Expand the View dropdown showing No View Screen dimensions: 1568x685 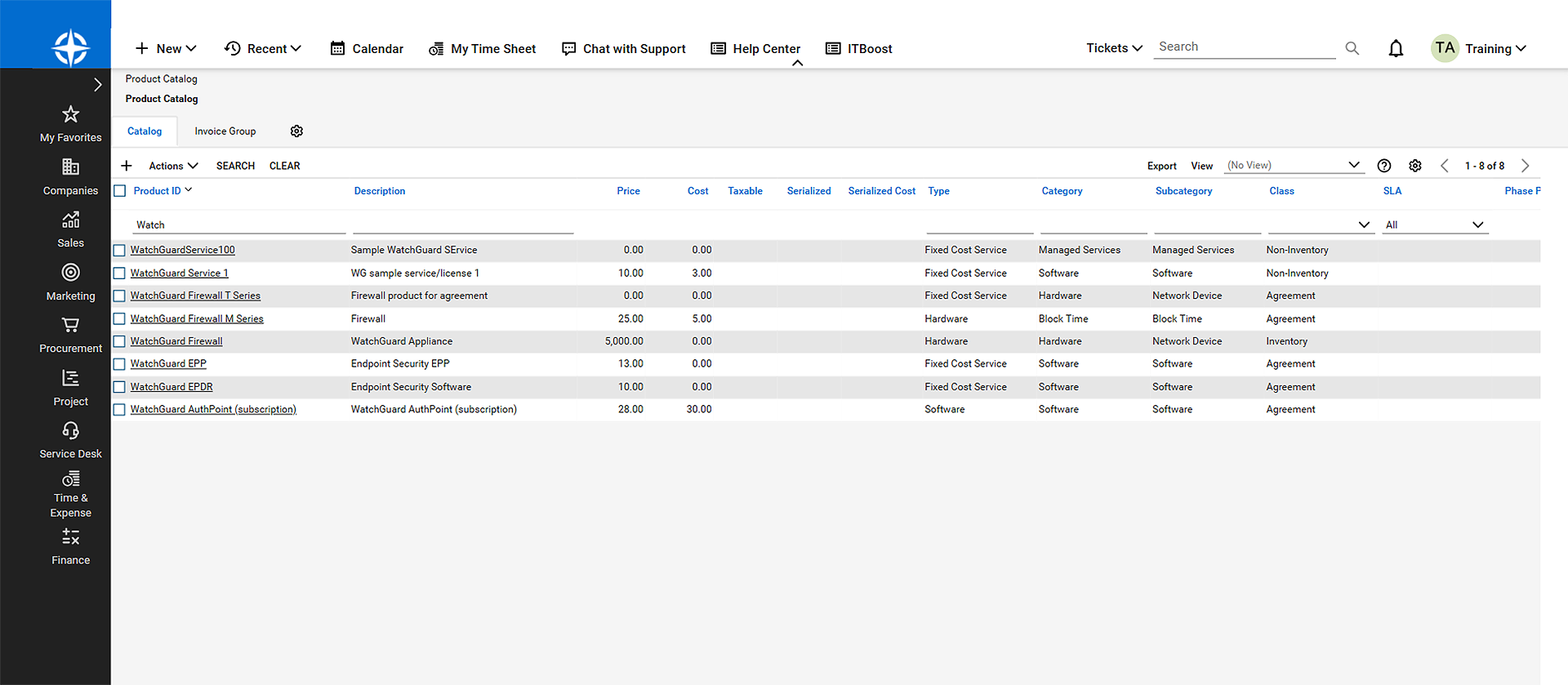[x=1294, y=166]
